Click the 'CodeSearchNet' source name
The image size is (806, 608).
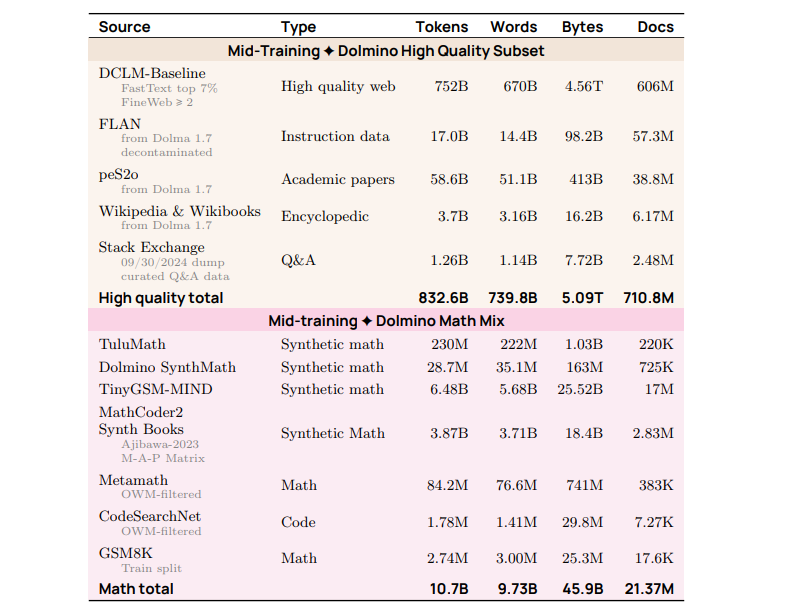pos(150,517)
